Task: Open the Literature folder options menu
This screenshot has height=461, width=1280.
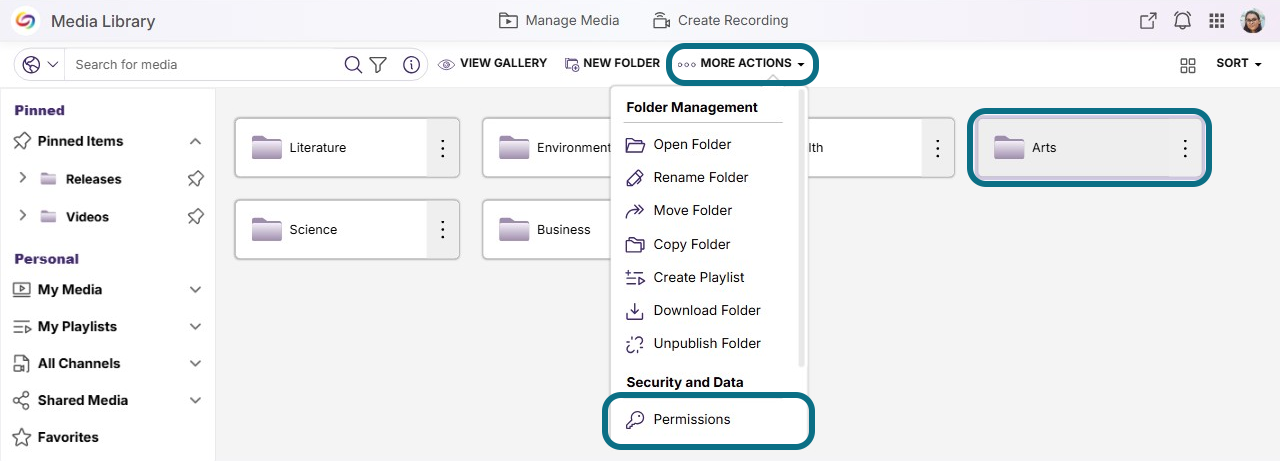Action: 443,148
